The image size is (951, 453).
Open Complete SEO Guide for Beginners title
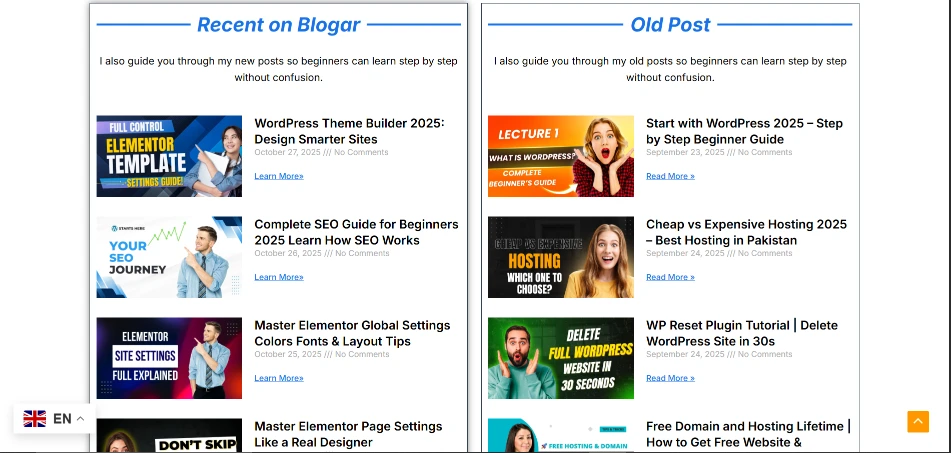pyautogui.click(x=356, y=232)
